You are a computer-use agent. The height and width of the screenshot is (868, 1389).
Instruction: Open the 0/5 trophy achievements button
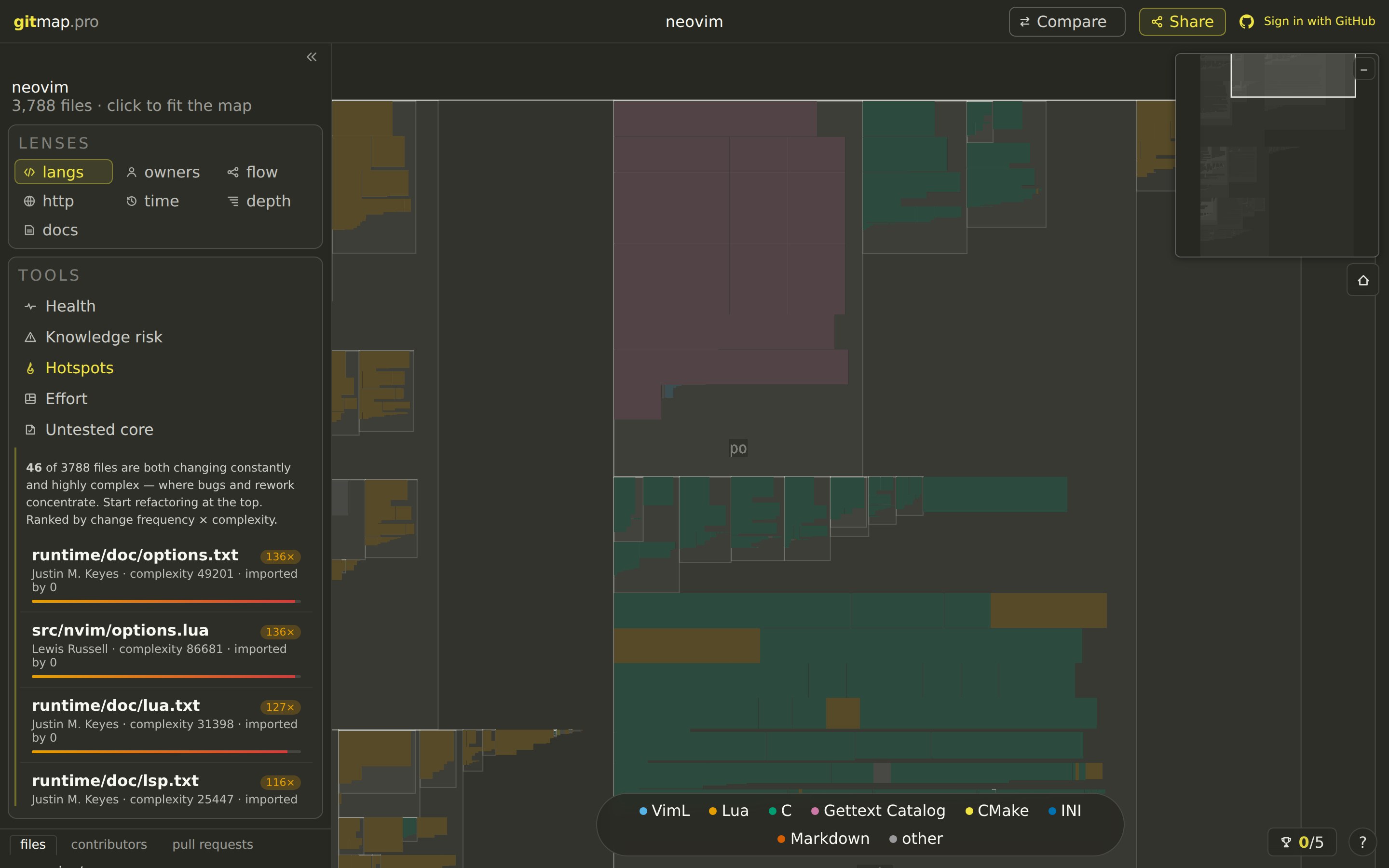pos(1302,842)
